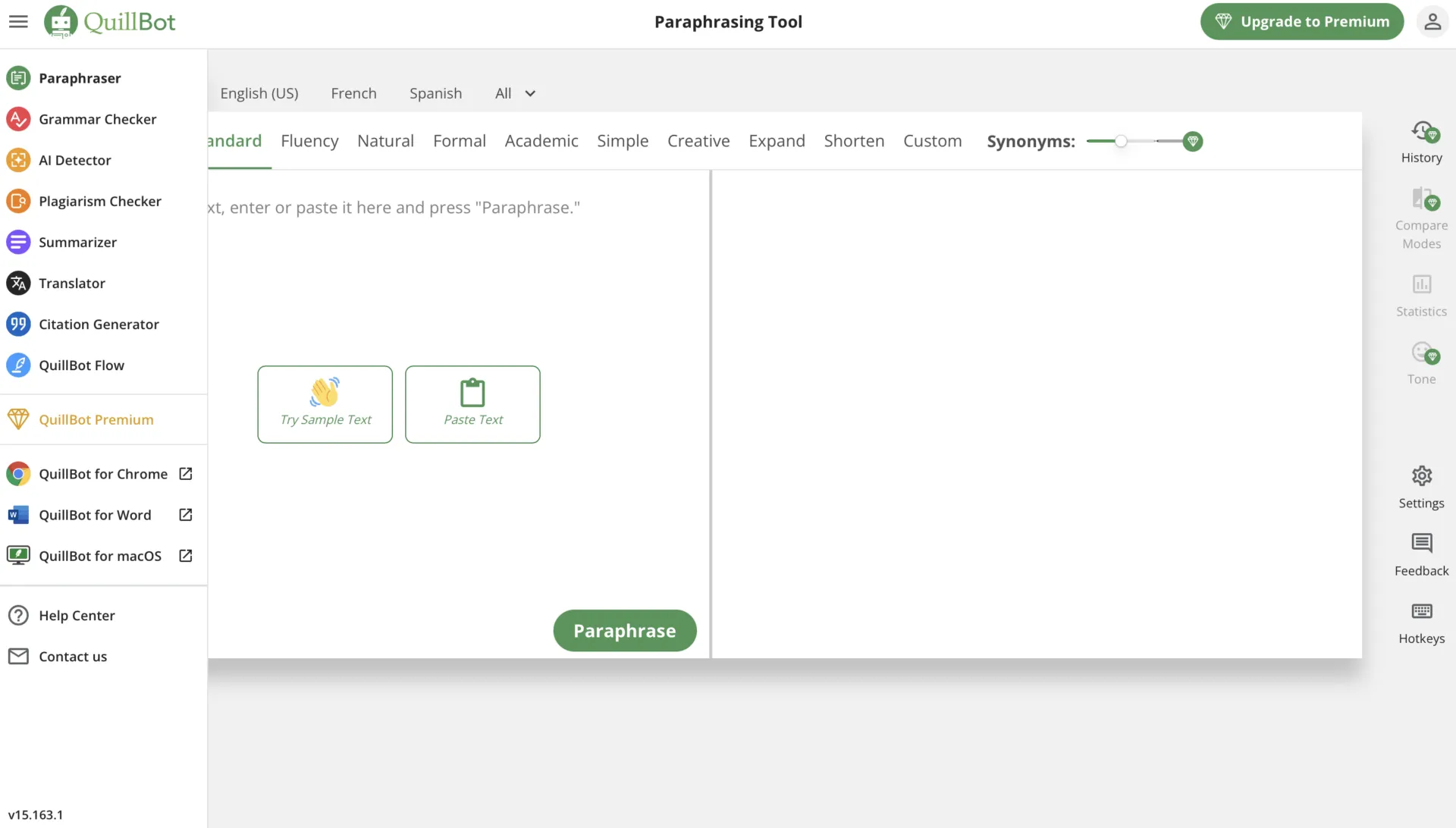This screenshot has height=828, width=1456.
Task: Open the Citation Generator quote icon
Action: [x=18, y=324]
